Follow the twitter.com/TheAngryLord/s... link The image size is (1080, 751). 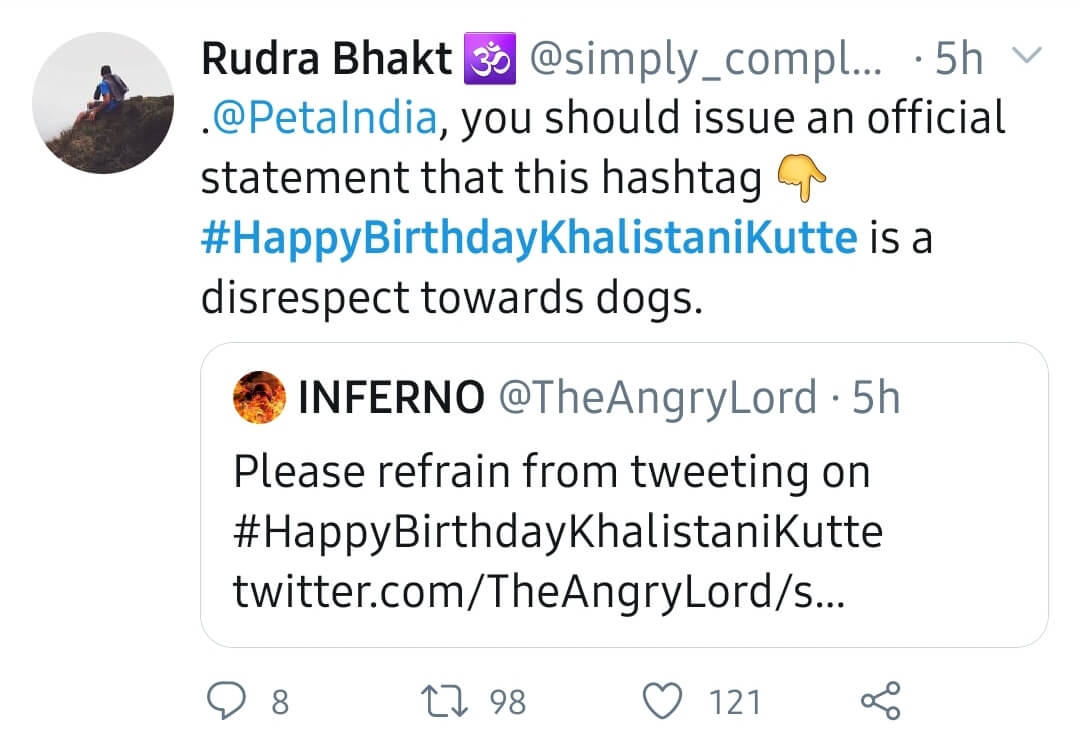[539, 592]
